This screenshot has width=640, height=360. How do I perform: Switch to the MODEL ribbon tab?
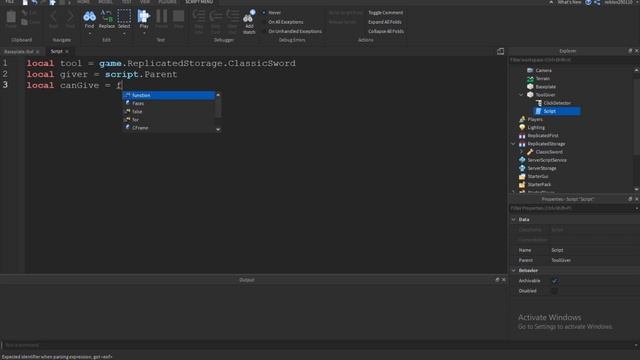tap(105, 2)
